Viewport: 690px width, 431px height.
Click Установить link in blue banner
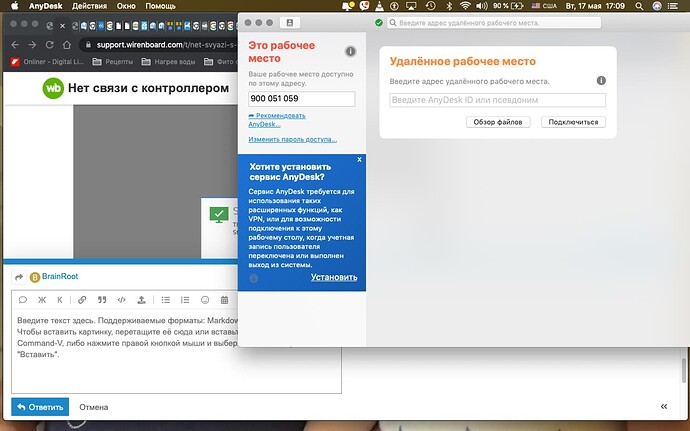(334, 277)
